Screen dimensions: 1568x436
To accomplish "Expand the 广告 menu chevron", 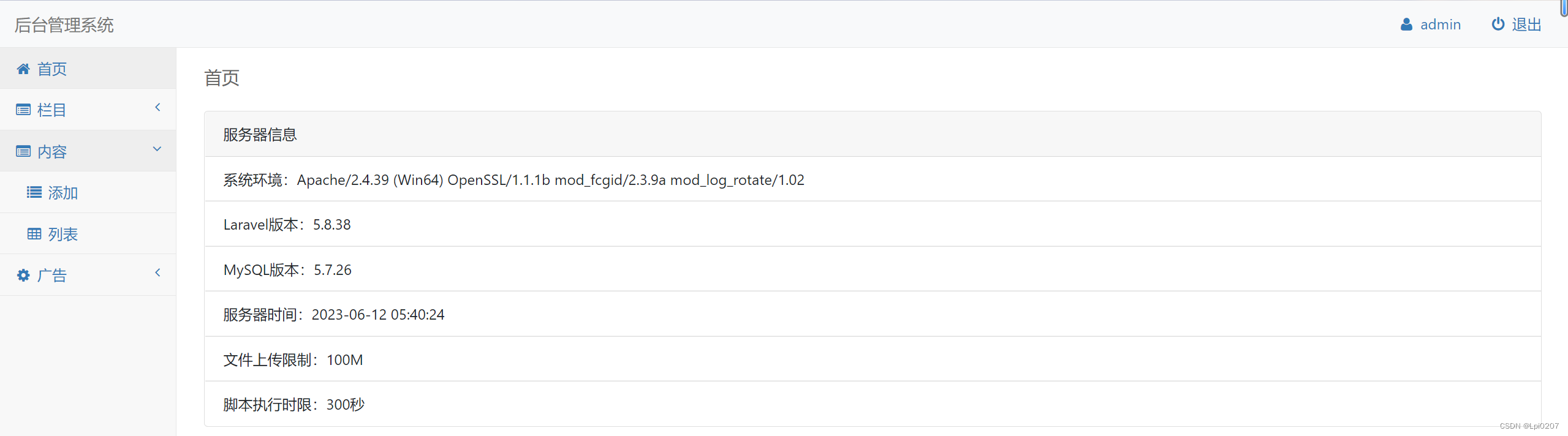I will point(157,272).
